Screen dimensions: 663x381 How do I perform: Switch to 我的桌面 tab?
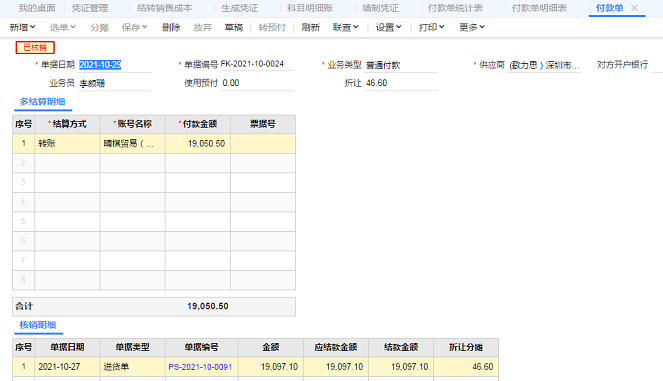tap(37, 8)
